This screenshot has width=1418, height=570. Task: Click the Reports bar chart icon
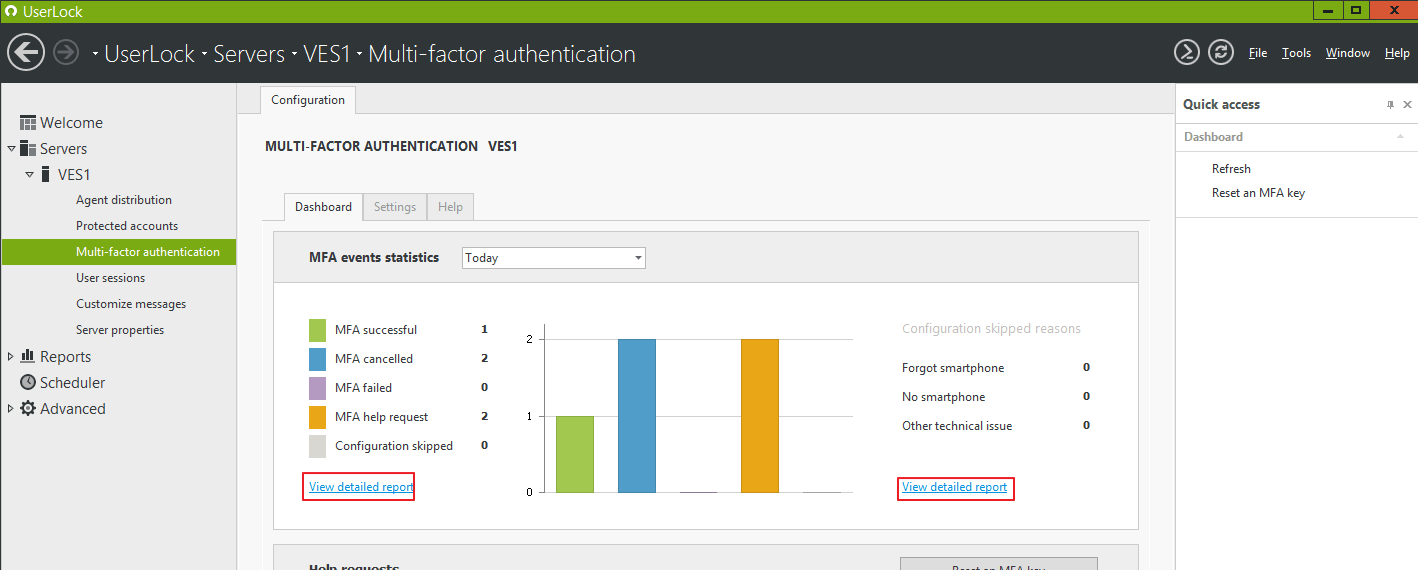click(28, 356)
